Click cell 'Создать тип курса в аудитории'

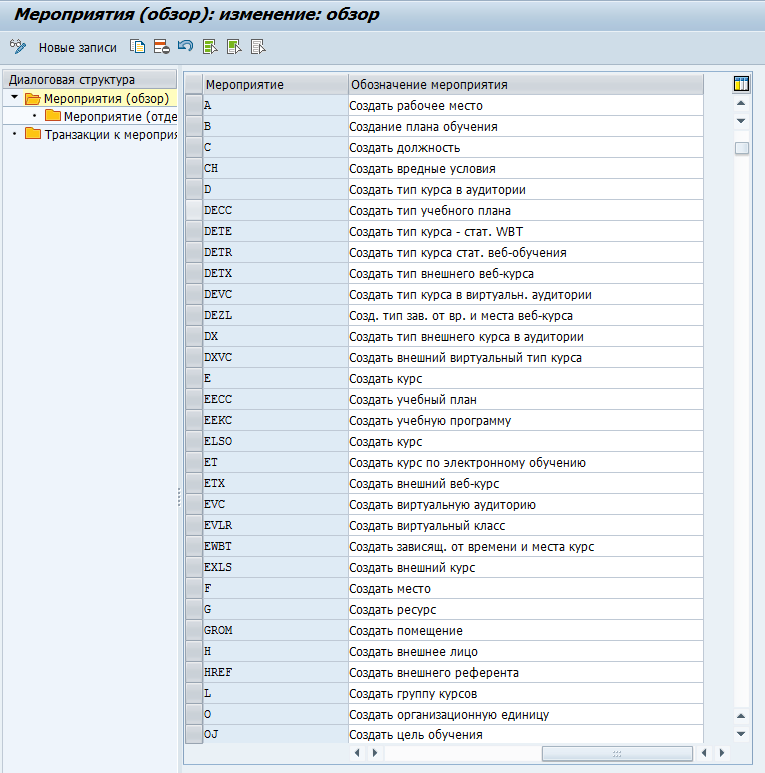tap(525, 190)
